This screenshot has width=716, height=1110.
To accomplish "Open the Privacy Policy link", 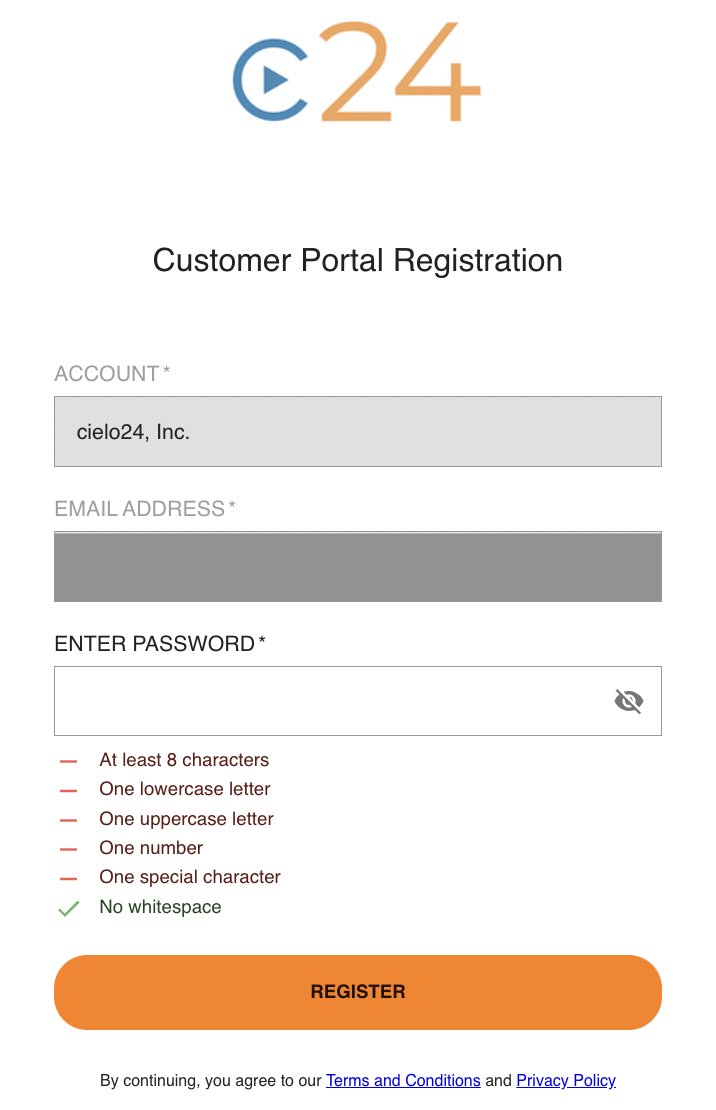I will 566,1080.
